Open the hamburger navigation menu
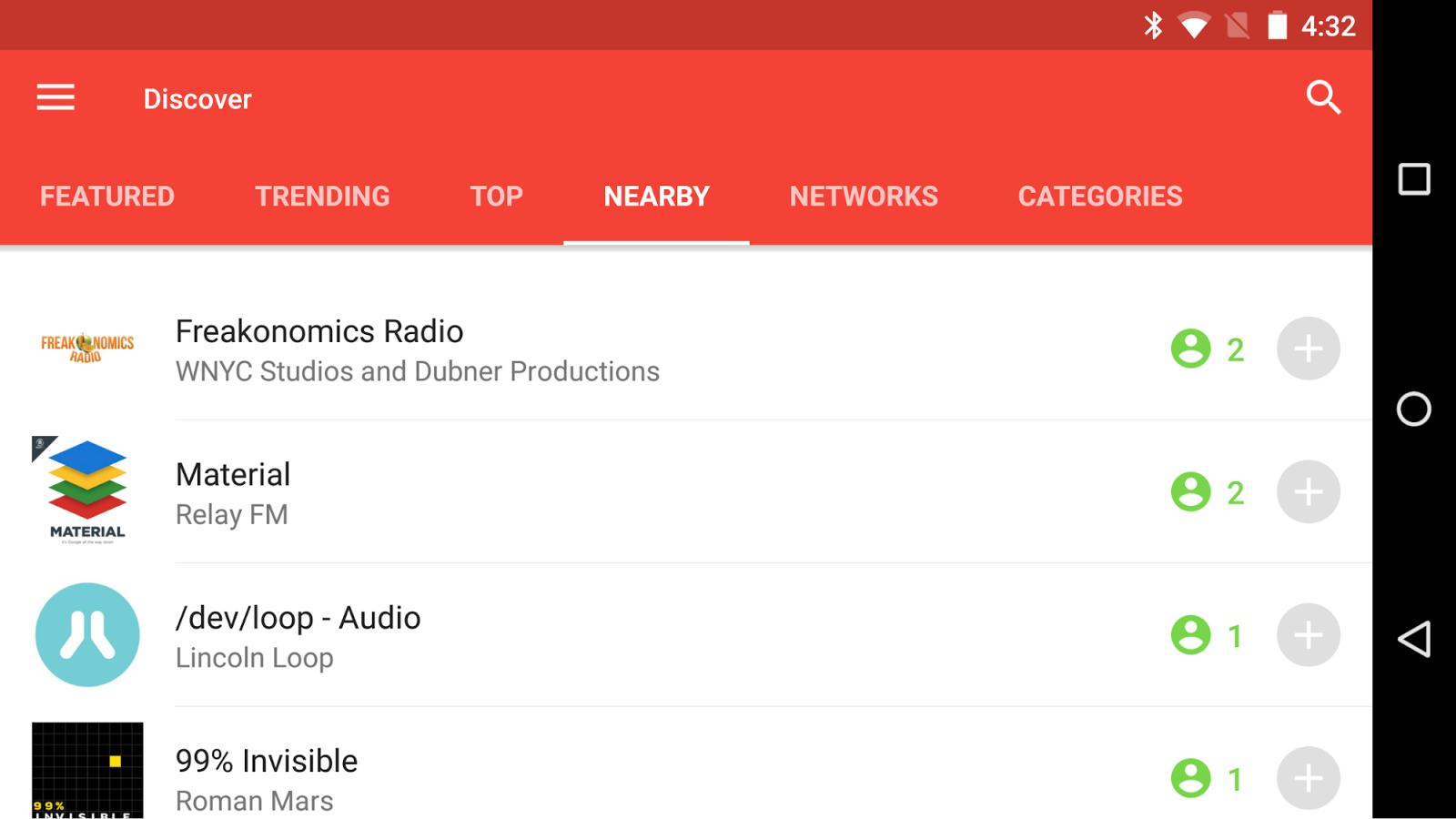 pos(56,97)
